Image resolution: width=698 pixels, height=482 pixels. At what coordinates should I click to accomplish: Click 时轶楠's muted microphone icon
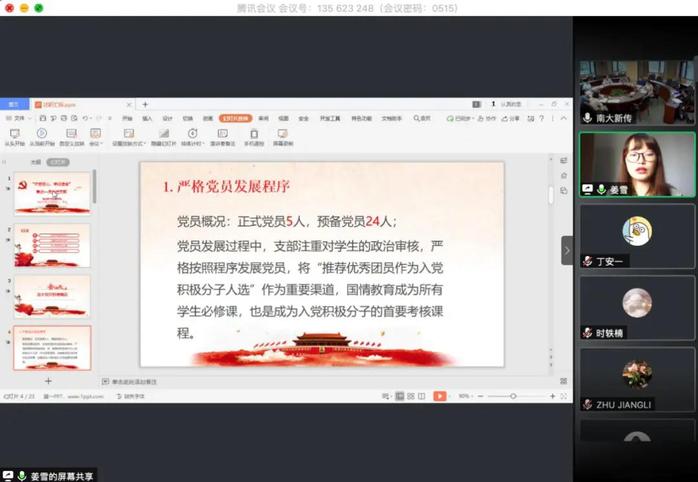coord(588,333)
